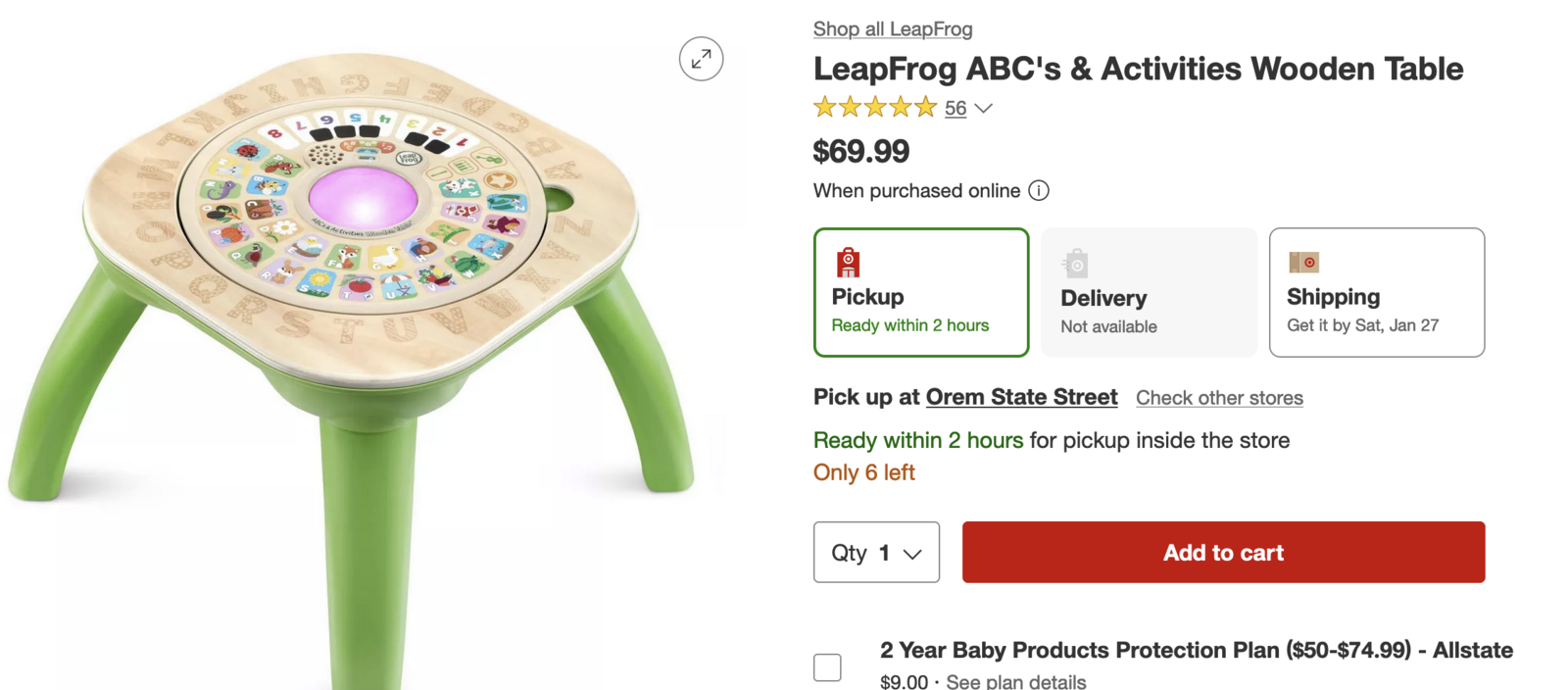Click the Shipping box icon
Image resolution: width=1568 pixels, height=690 pixels.
1303,263
